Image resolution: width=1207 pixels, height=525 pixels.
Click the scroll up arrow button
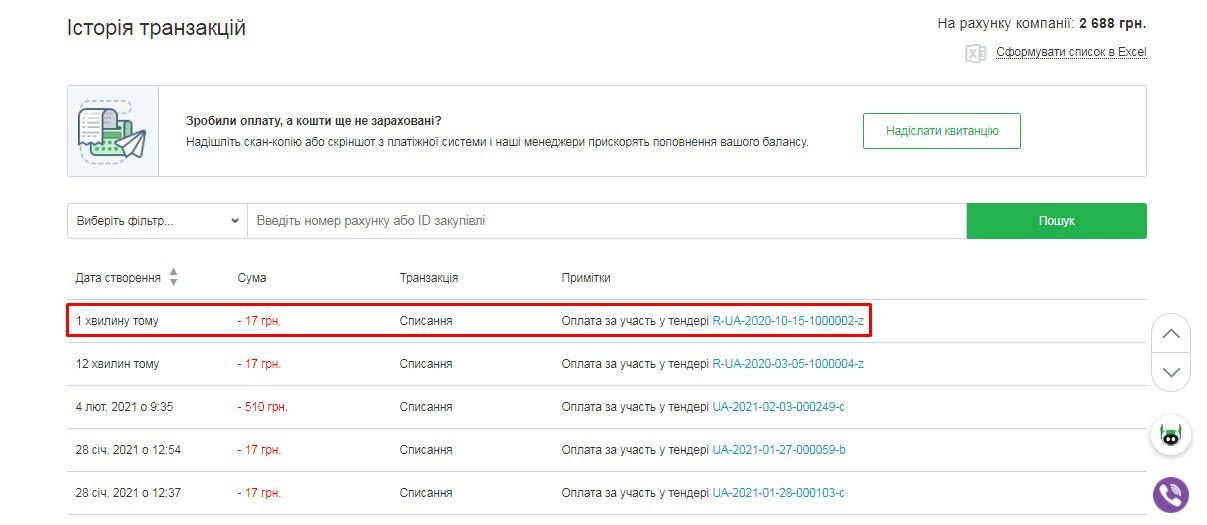coord(1171,334)
